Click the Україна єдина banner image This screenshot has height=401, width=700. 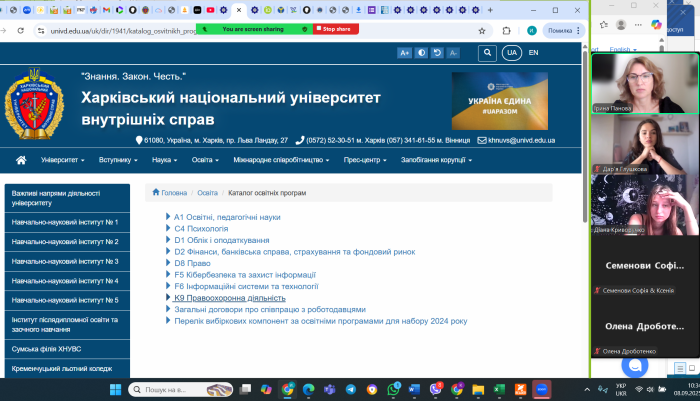[499, 101]
